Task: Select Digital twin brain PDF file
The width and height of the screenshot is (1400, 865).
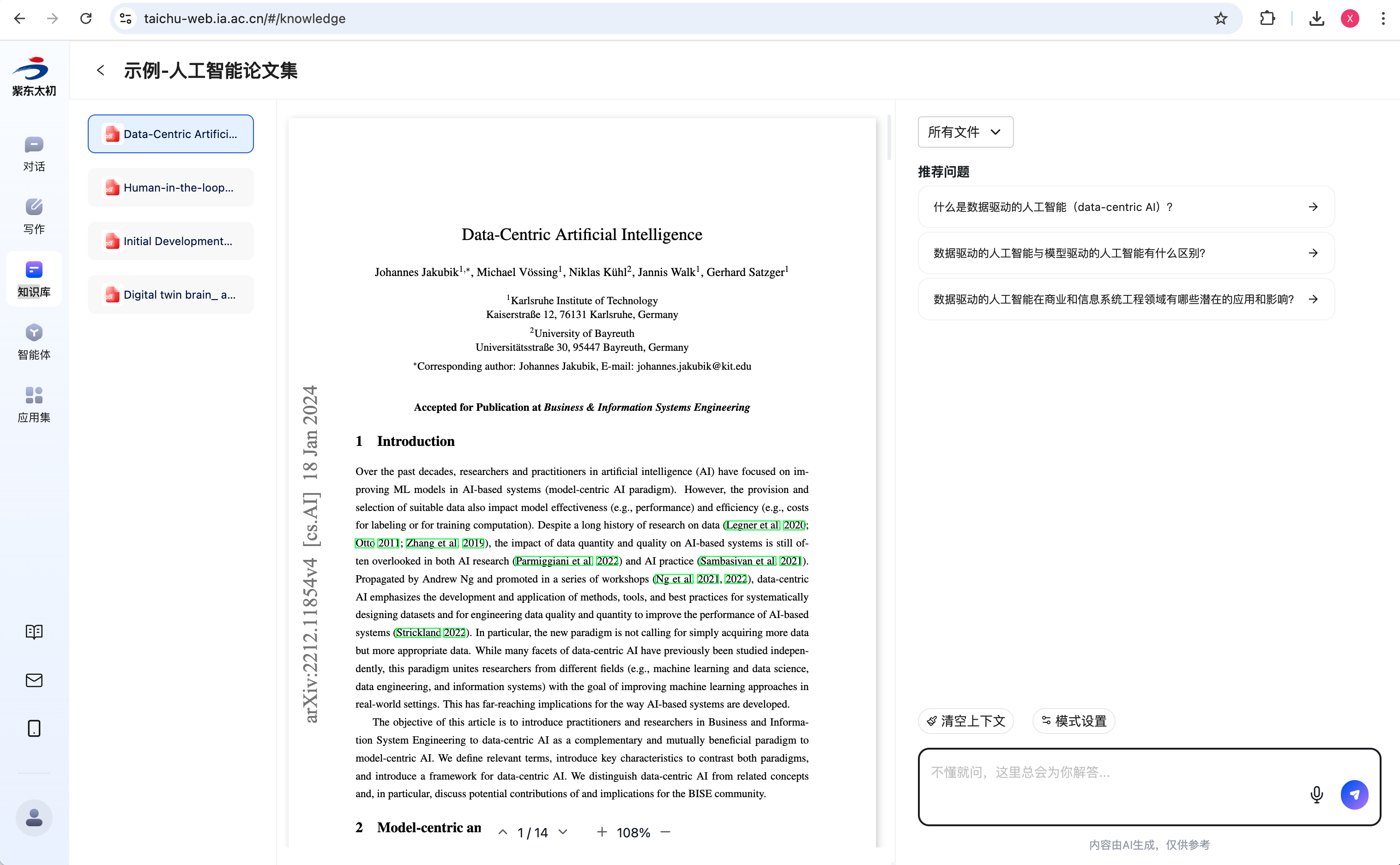Action: [170, 294]
